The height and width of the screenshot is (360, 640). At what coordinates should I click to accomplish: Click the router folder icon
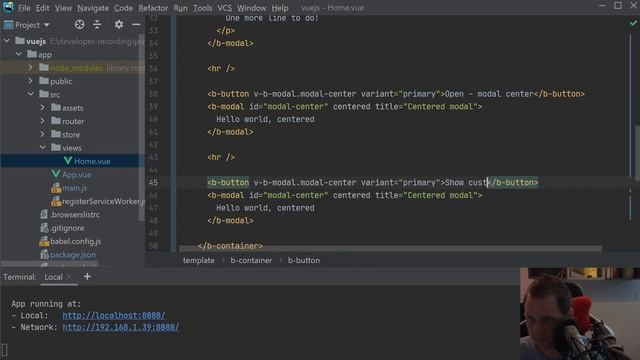56,121
